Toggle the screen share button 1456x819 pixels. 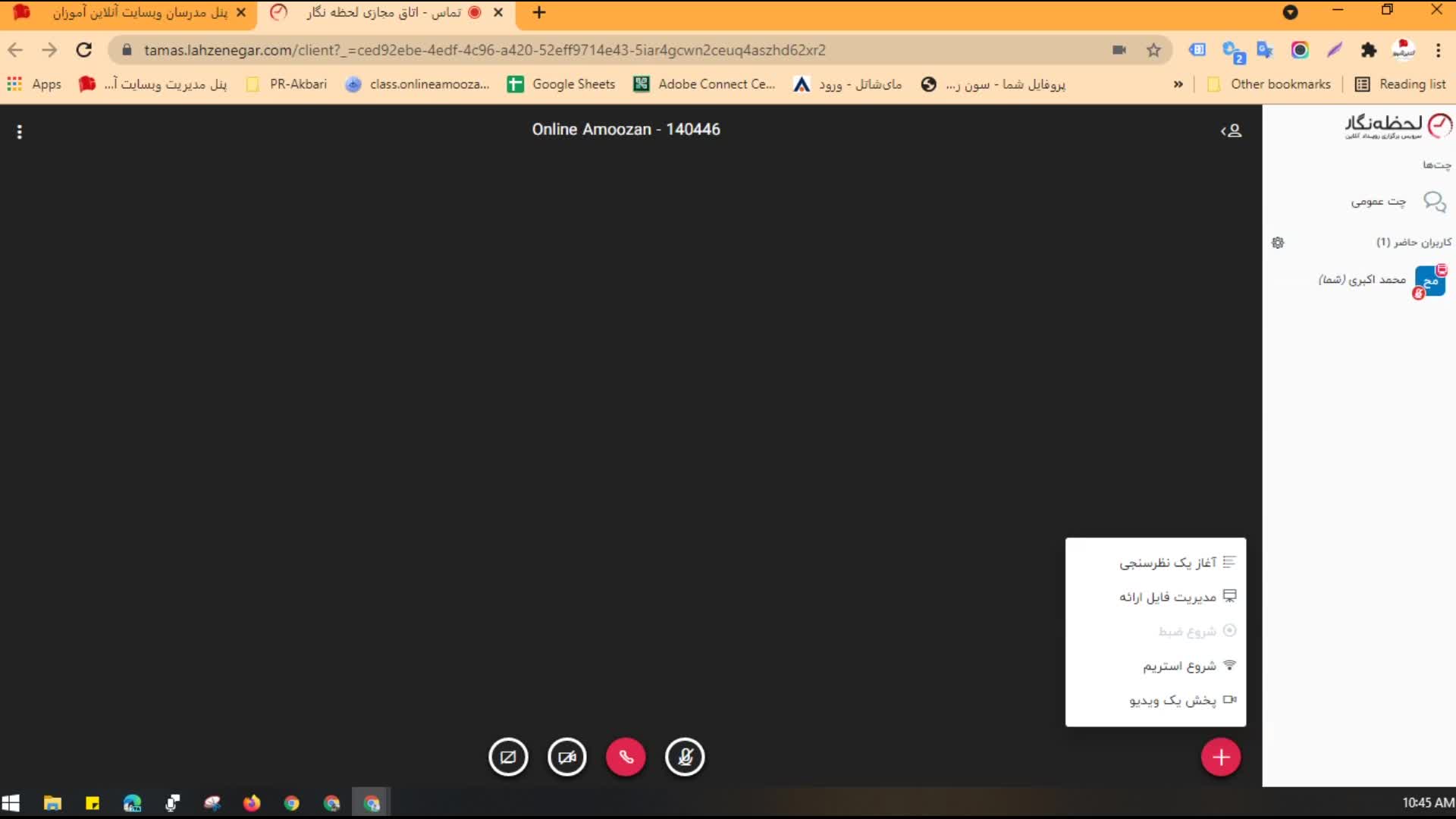508,757
